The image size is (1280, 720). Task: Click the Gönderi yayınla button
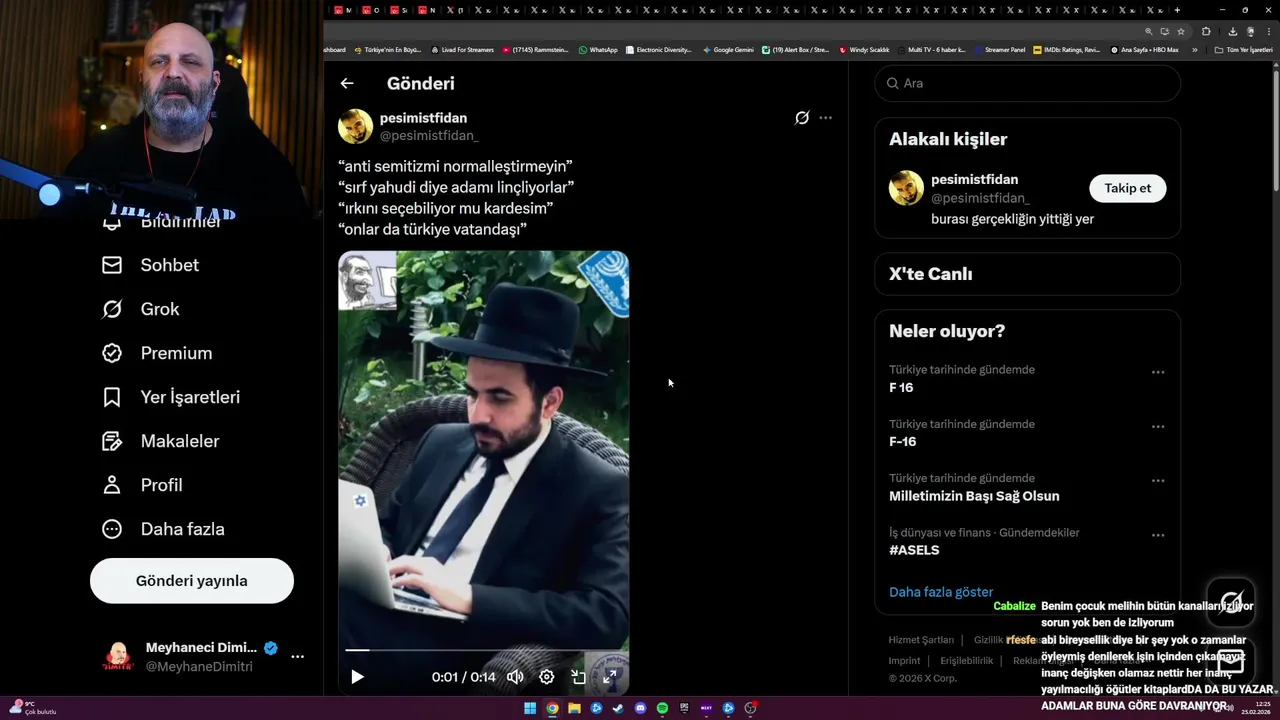(192, 581)
